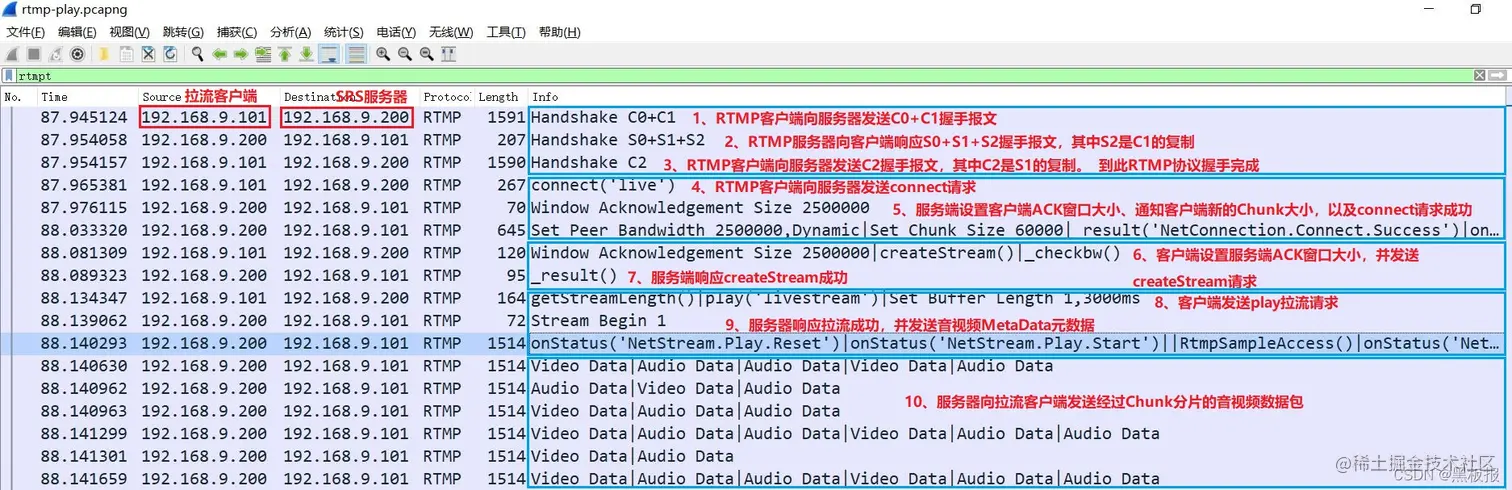Screen dimensions: 1512x490
Task: Select the packet at time 87.976115
Action: tap(755, 208)
